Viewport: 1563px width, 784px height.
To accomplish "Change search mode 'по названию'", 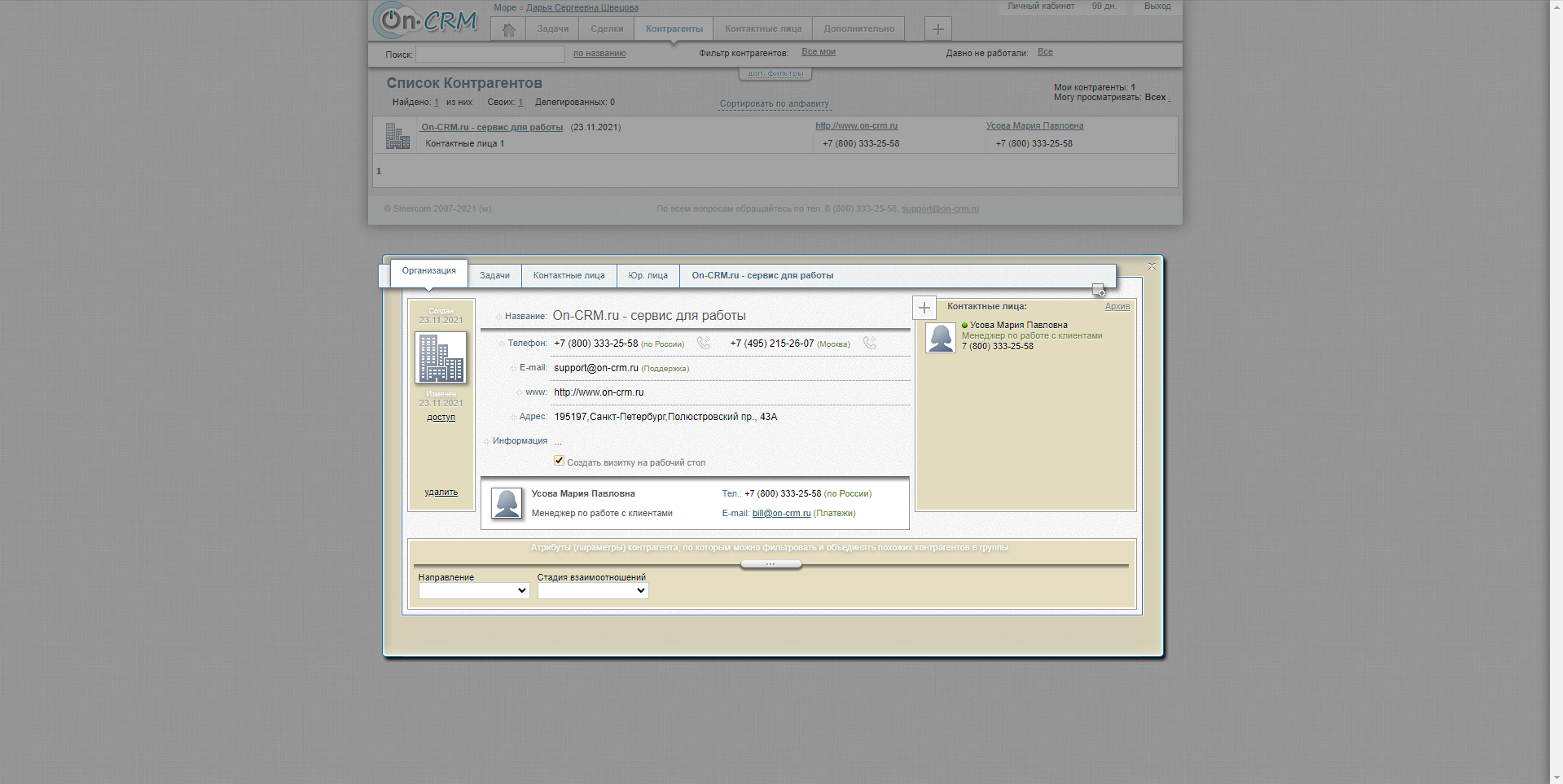I will click(x=599, y=54).
